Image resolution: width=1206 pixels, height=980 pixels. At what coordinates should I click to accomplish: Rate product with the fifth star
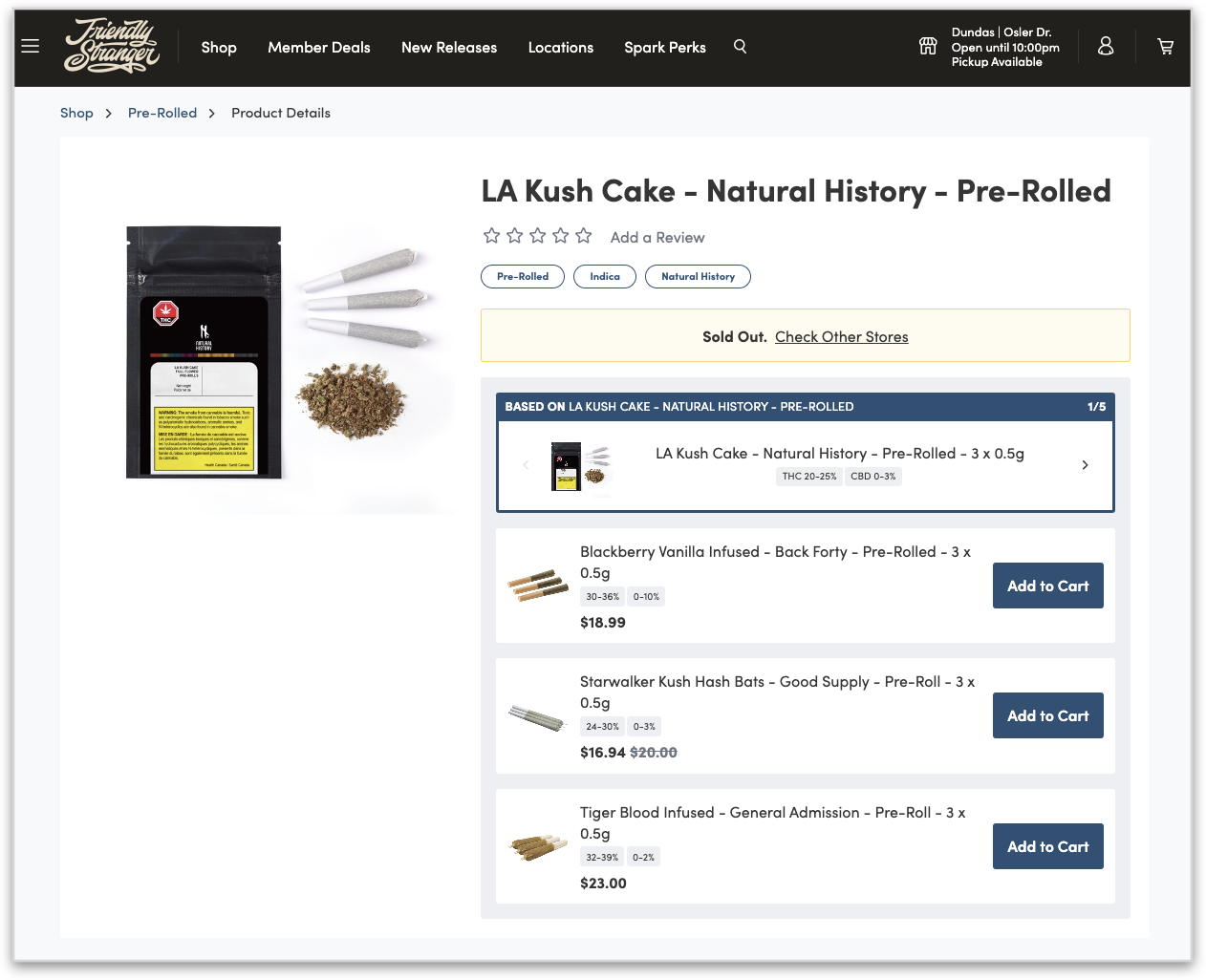tap(584, 235)
